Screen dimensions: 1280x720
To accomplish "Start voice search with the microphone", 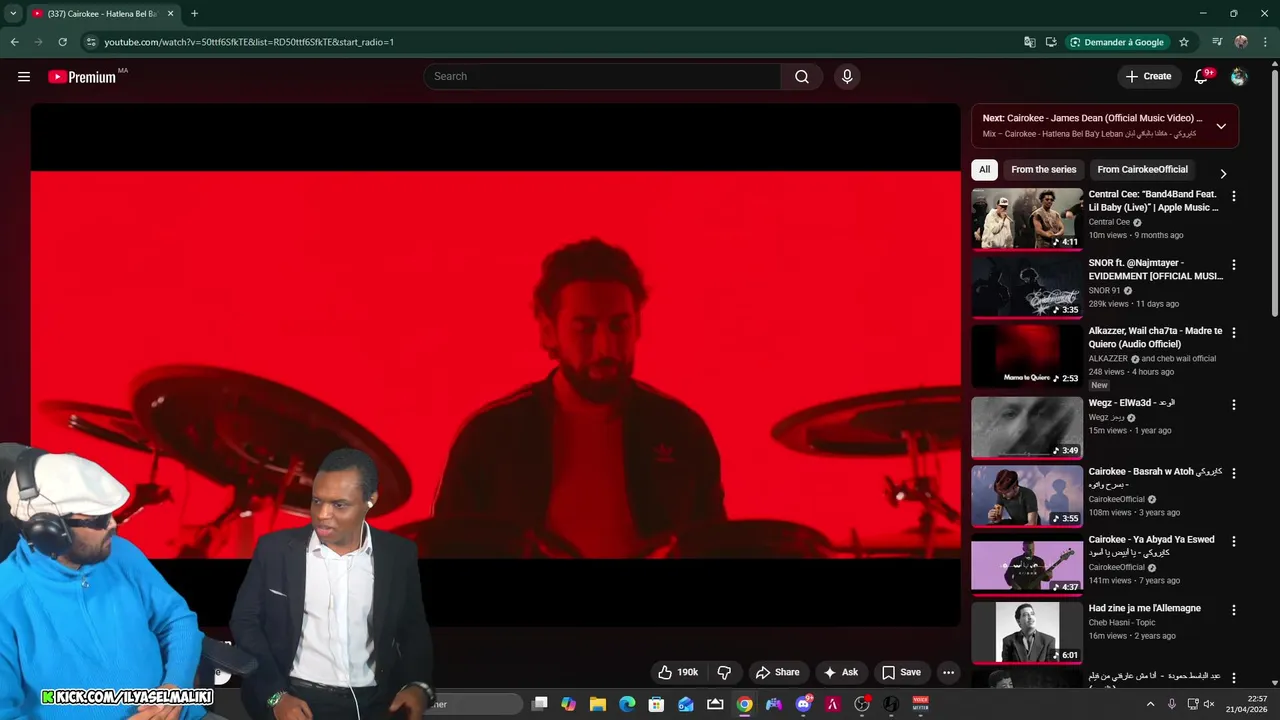I will pyautogui.click(x=847, y=77).
